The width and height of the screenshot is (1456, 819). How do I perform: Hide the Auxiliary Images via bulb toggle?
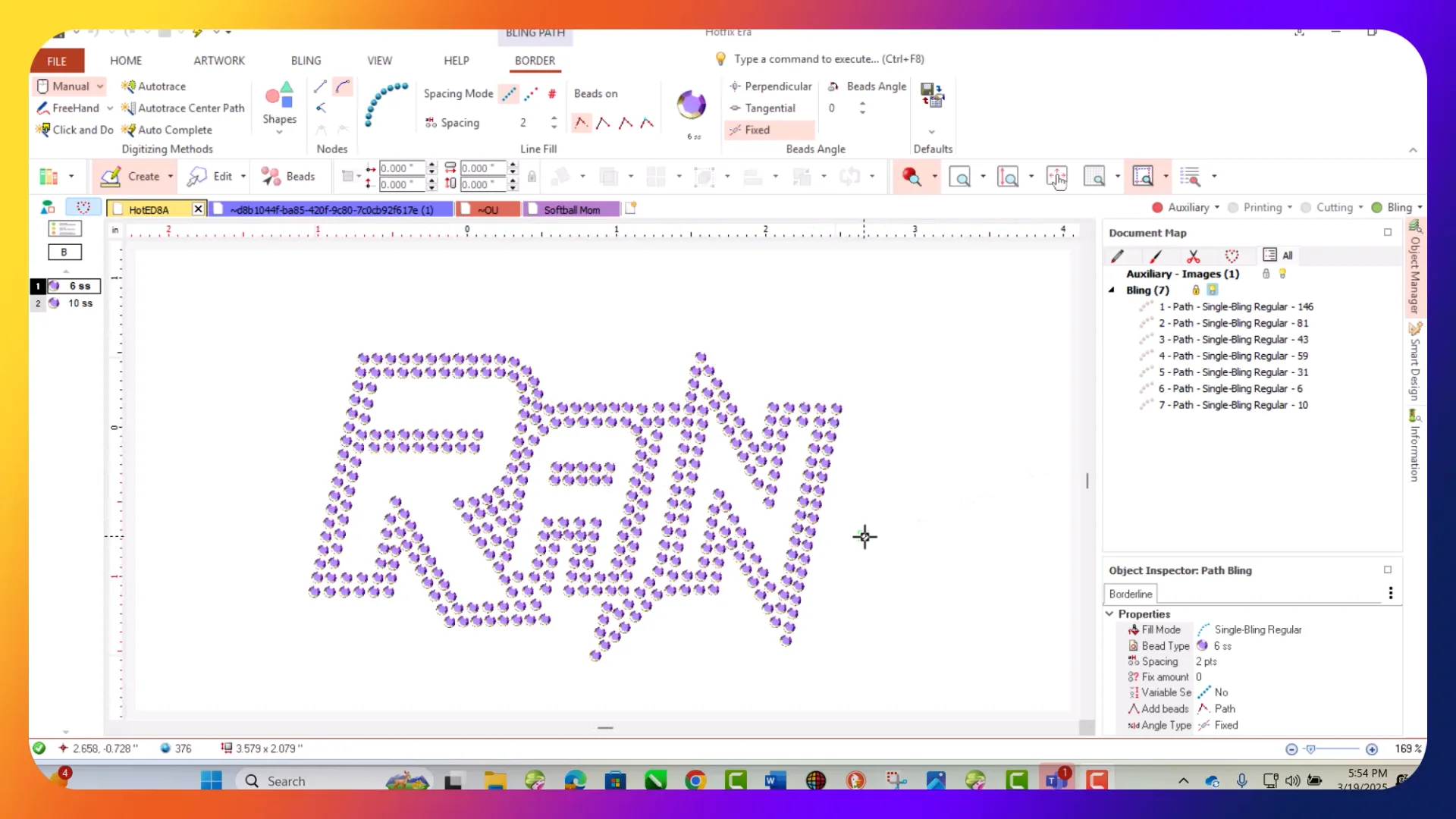pos(1283,274)
